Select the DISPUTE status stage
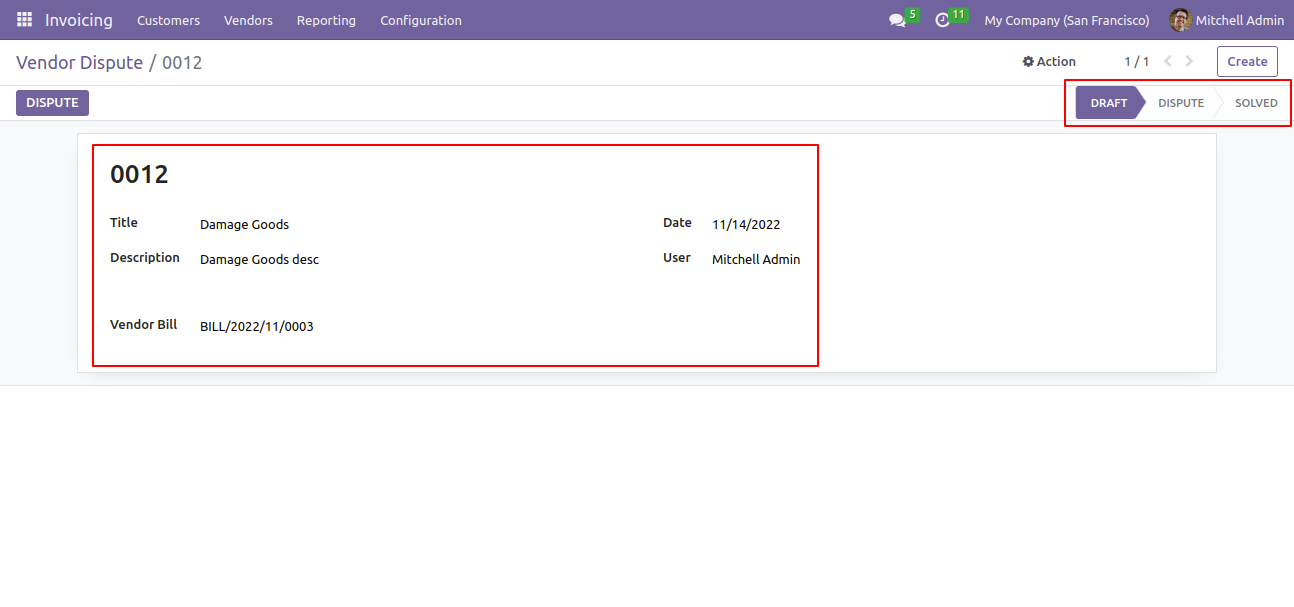This screenshot has height=607, width=1294. coord(1181,103)
